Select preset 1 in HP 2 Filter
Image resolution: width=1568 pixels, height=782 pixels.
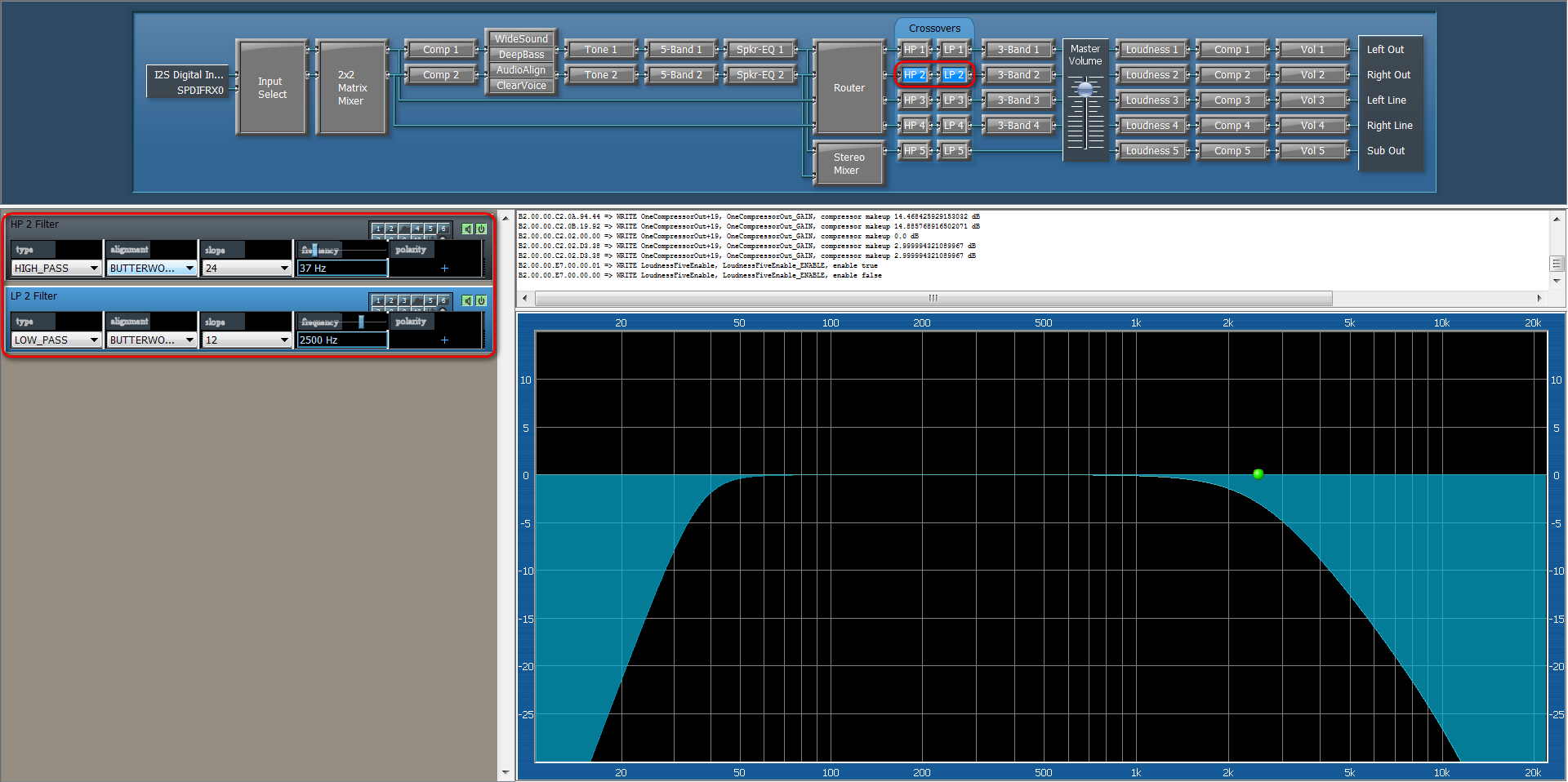[378, 229]
